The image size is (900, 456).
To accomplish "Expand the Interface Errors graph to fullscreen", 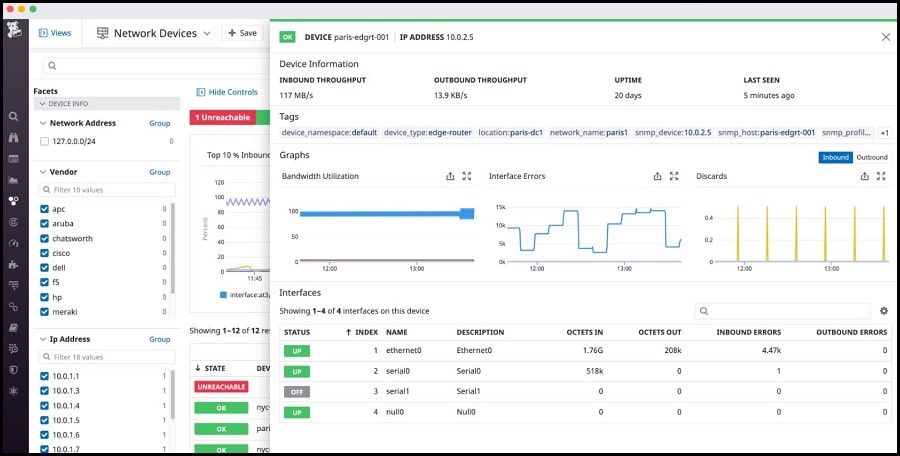I will [674, 176].
